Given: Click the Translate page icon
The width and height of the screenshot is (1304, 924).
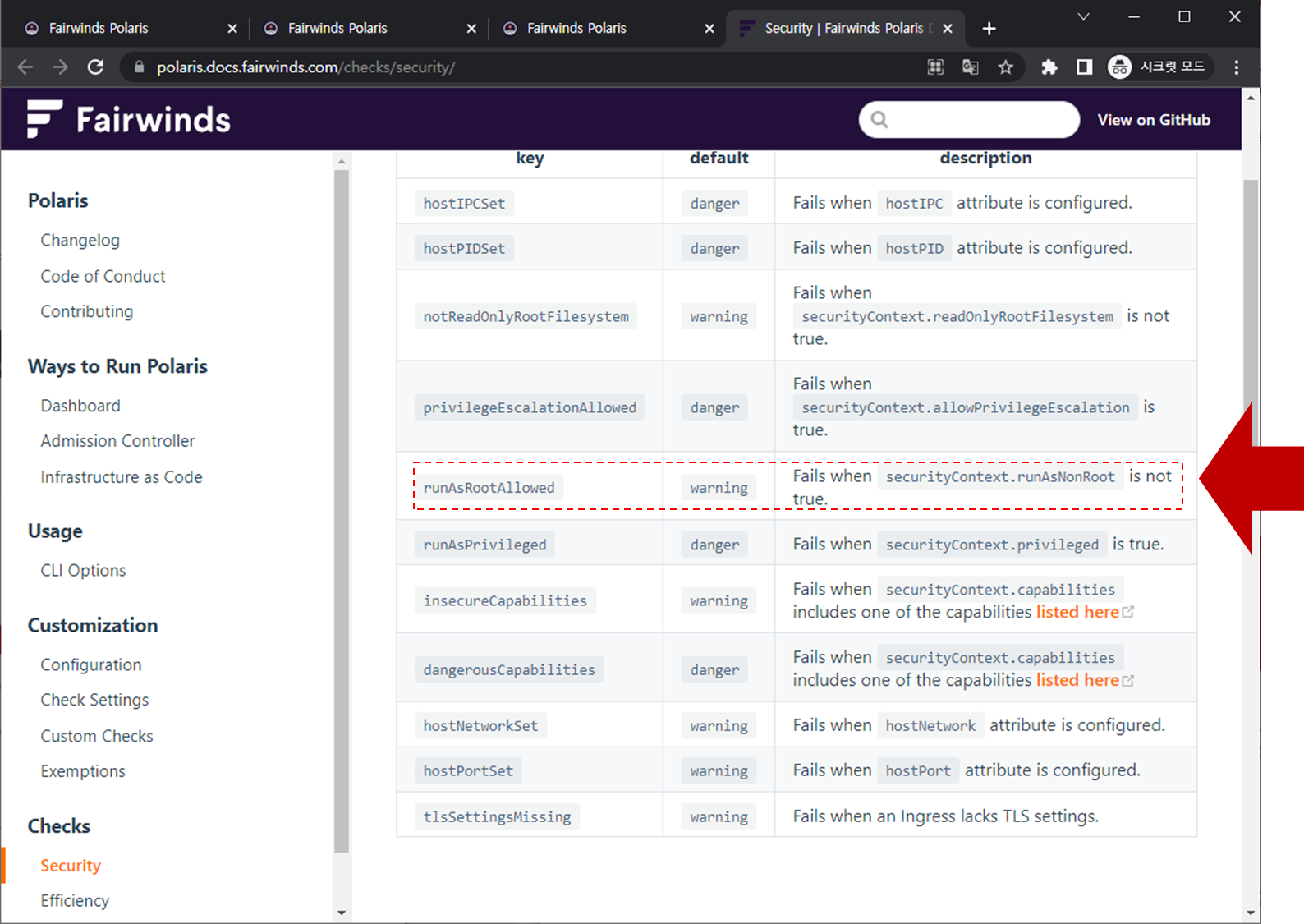Looking at the screenshot, I should click(x=970, y=67).
